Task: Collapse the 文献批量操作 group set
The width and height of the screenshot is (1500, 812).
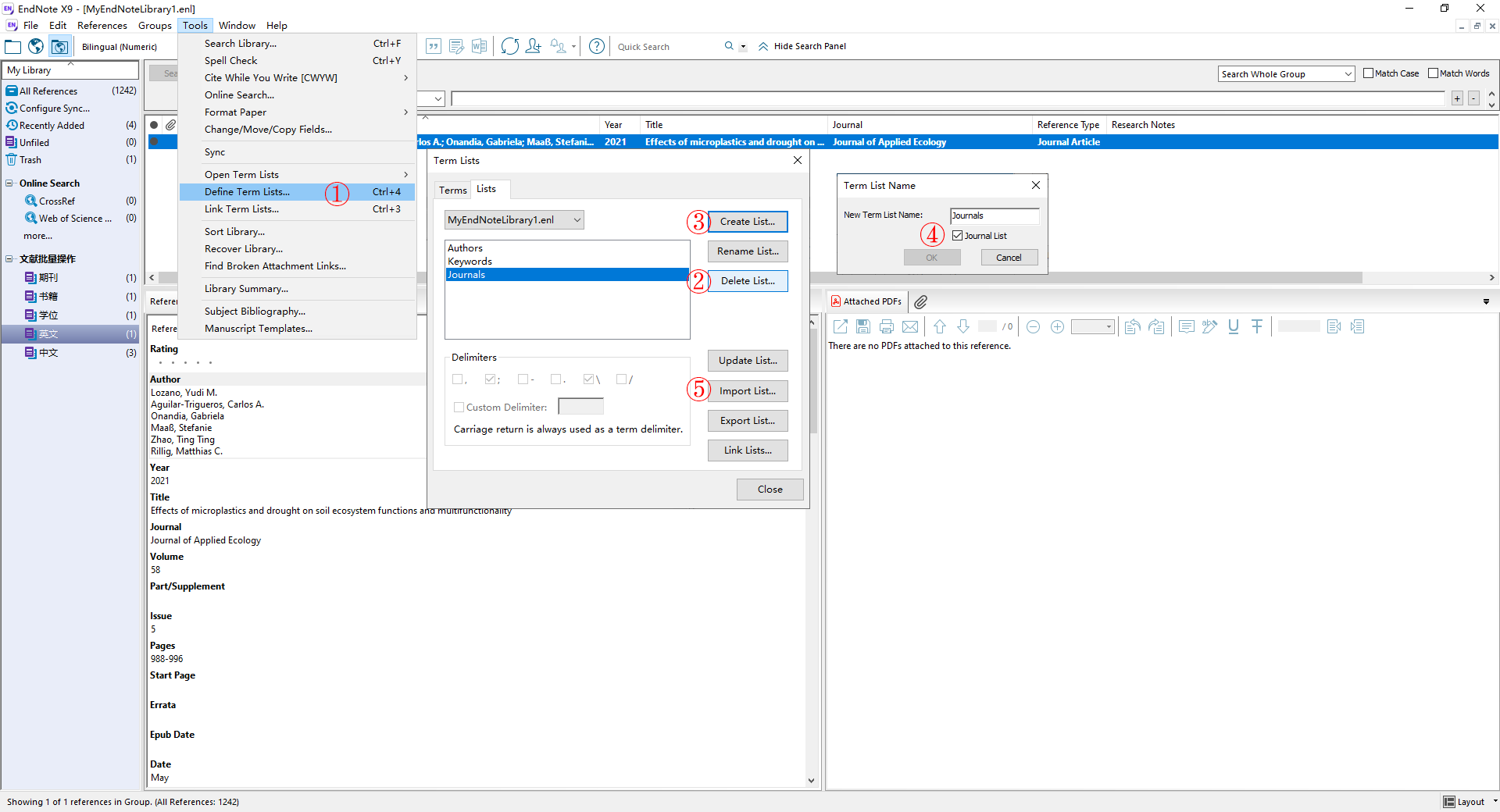Action: coord(9,259)
